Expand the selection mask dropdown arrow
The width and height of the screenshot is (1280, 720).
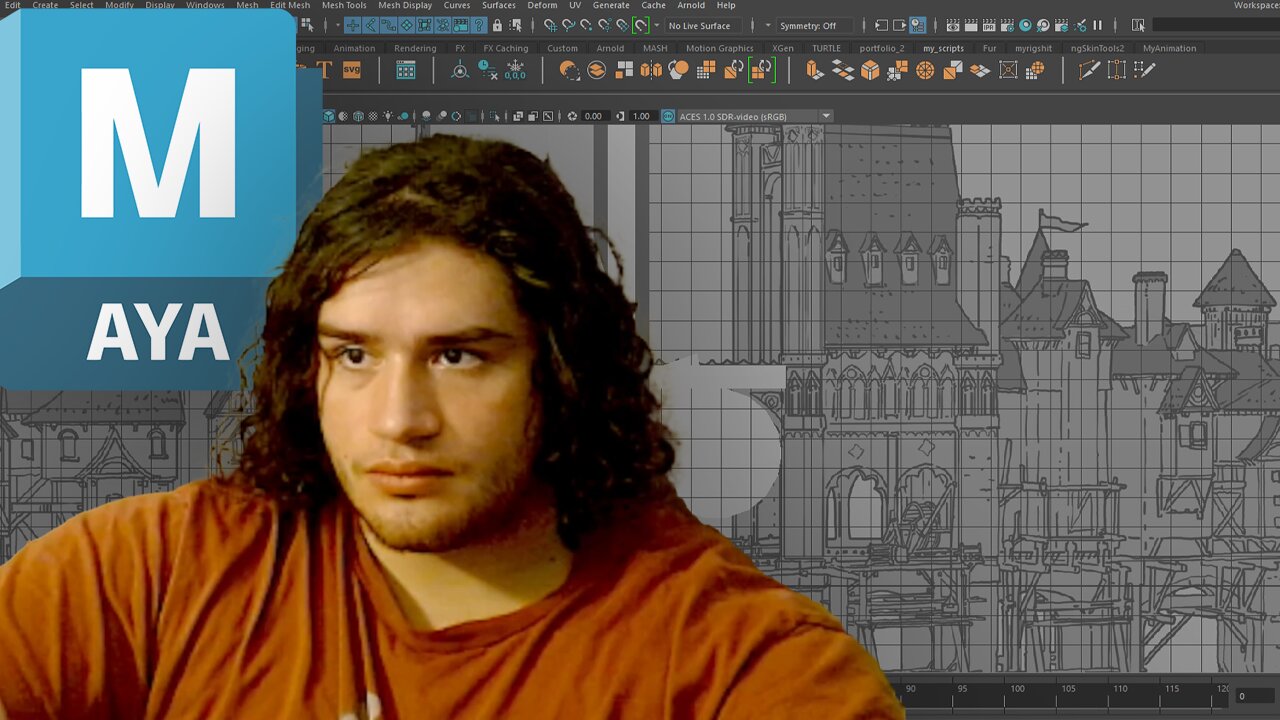click(338, 25)
